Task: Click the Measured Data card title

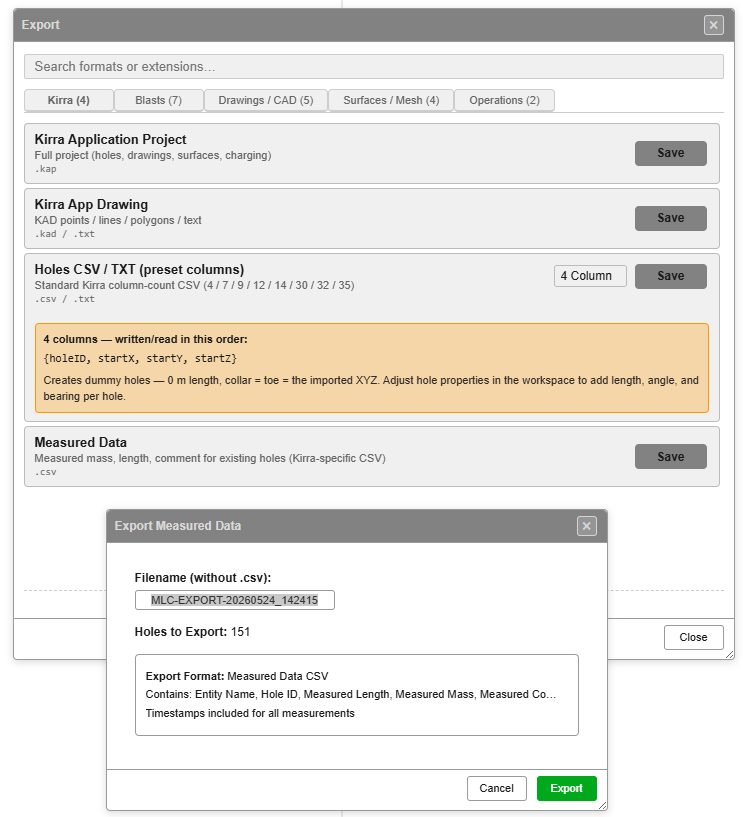Action: coord(80,442)
